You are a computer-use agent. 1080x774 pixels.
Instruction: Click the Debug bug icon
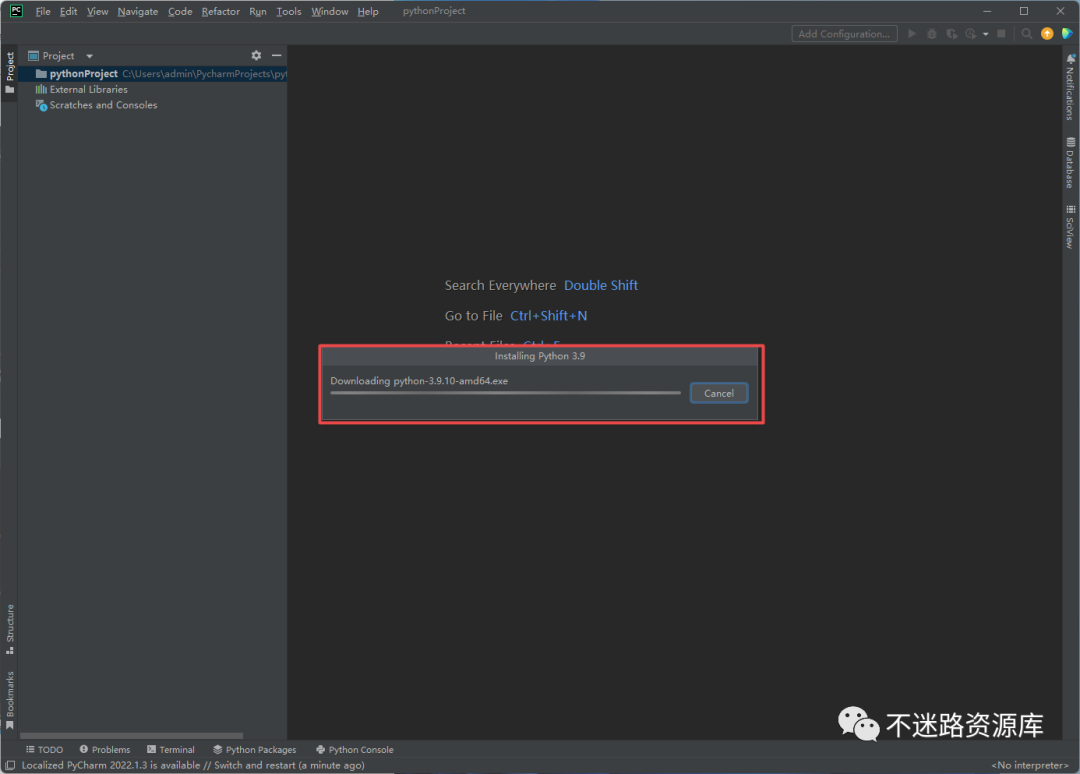pos(932,34)
